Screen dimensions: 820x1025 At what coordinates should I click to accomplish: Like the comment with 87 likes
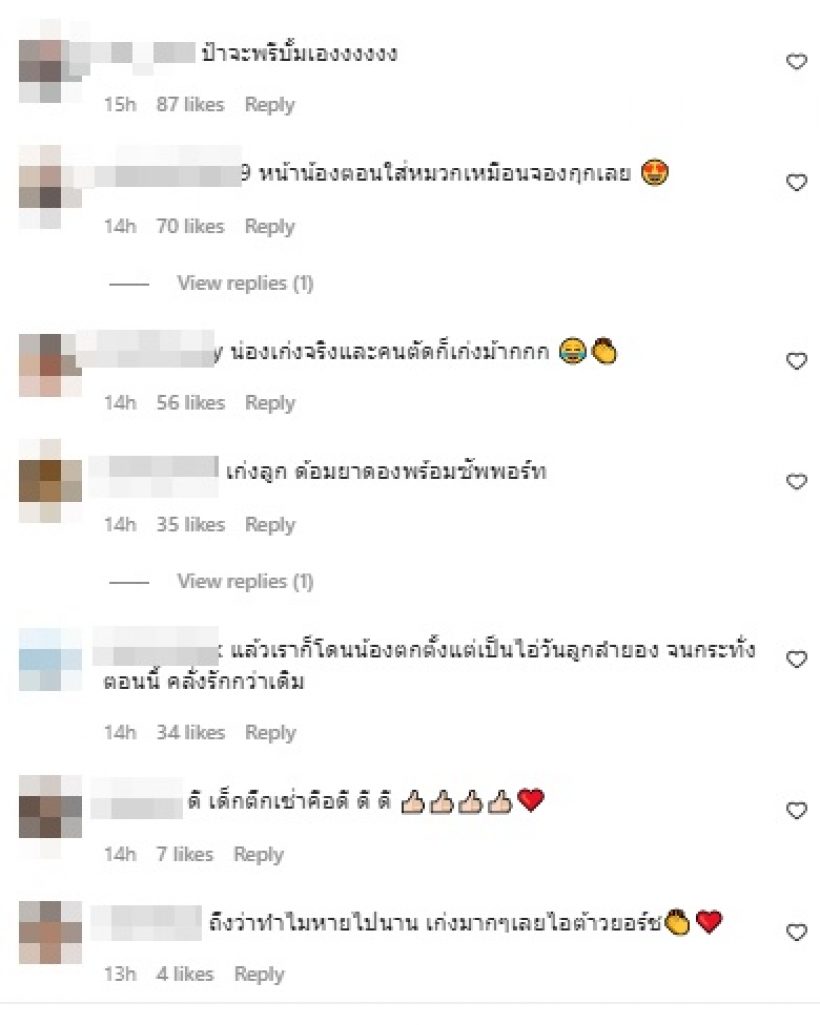796,61
